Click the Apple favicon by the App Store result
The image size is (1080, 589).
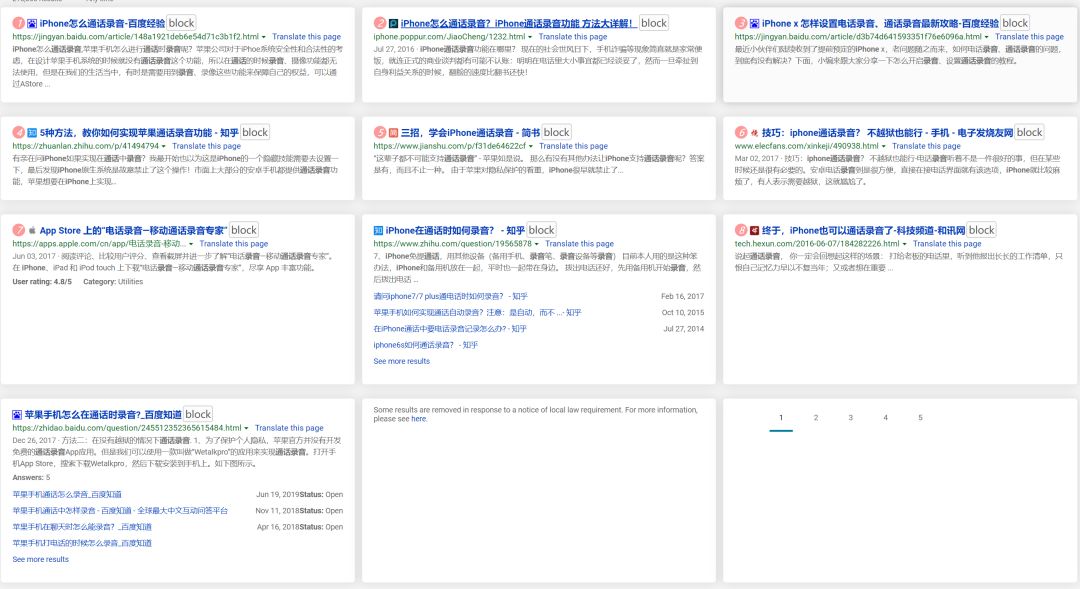tap(32, 230)
